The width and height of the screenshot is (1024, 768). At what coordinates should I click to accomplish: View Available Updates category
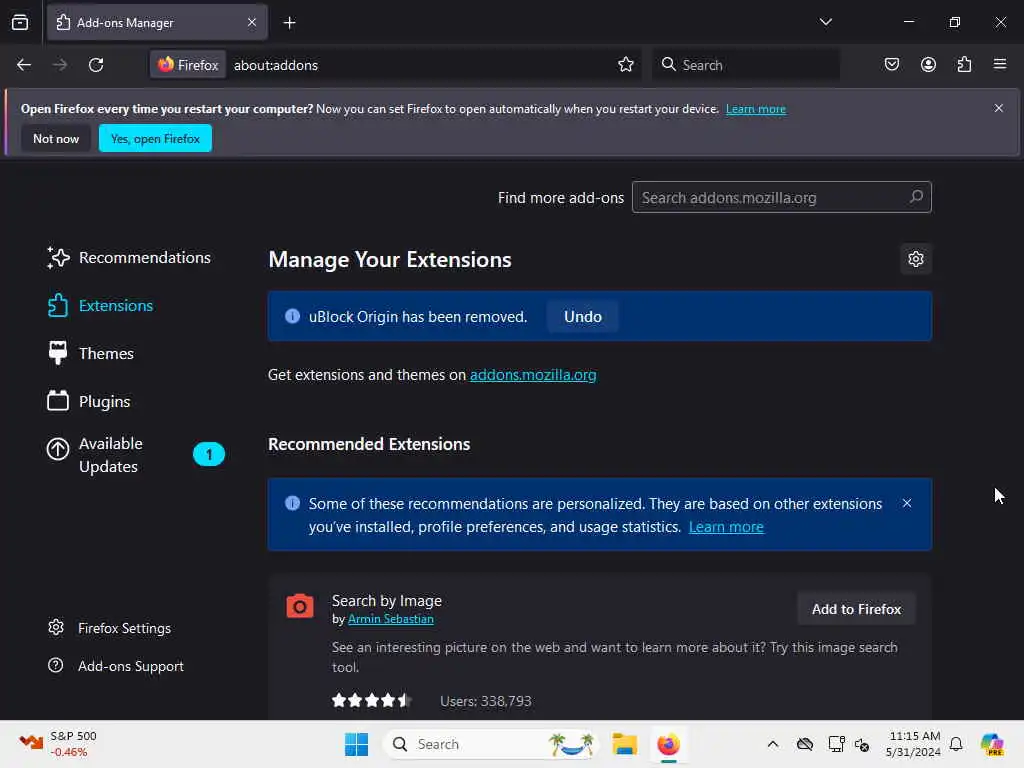[135, 455]
